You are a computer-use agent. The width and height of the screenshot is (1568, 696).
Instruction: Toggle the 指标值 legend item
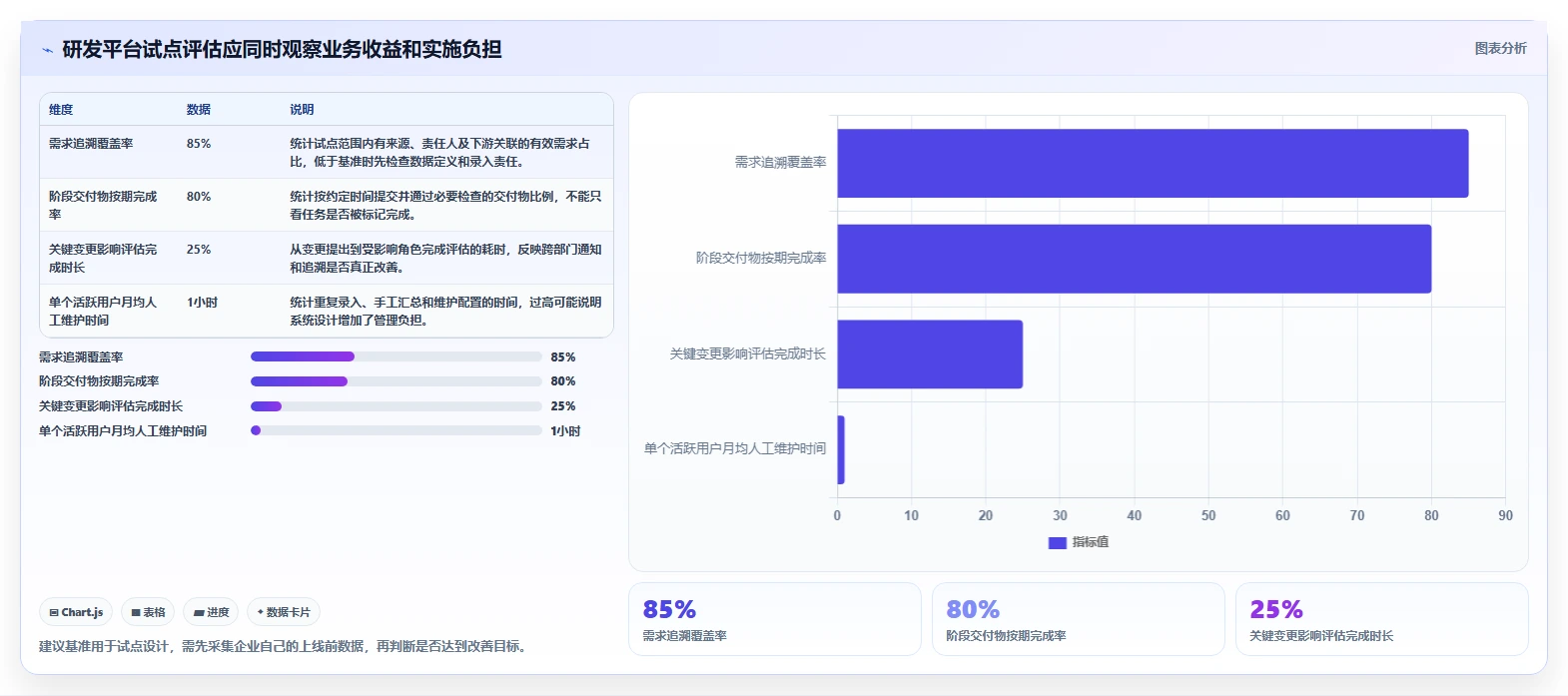point(1079,542)
